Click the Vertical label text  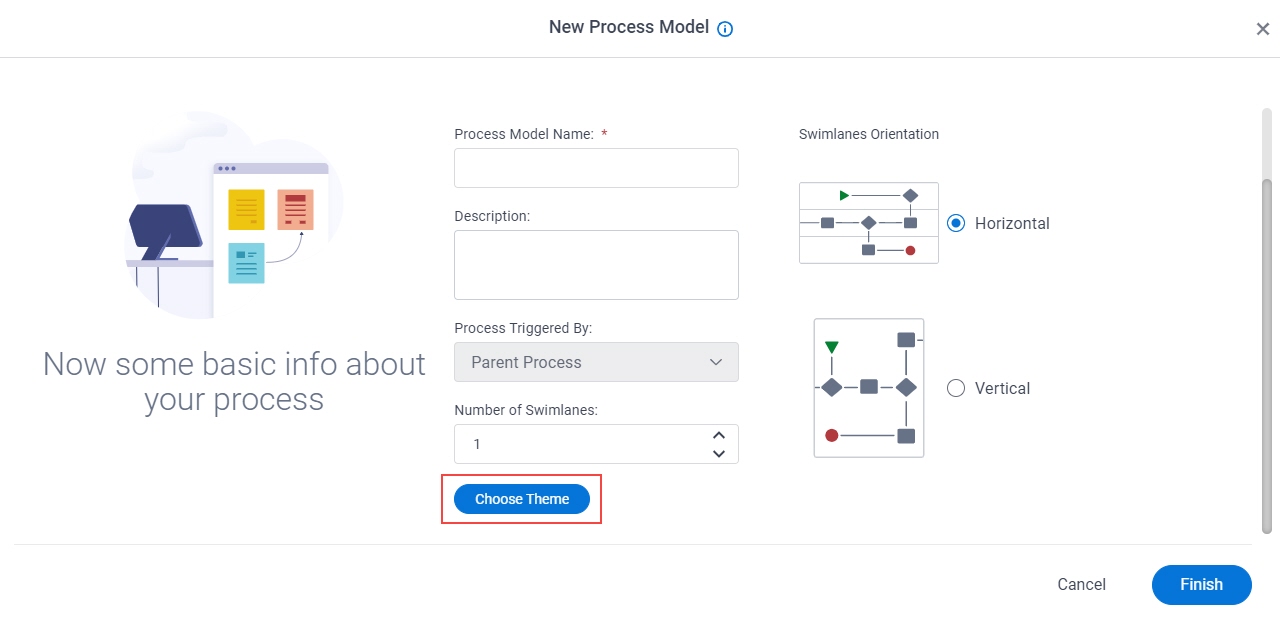tap(1002, 388)
